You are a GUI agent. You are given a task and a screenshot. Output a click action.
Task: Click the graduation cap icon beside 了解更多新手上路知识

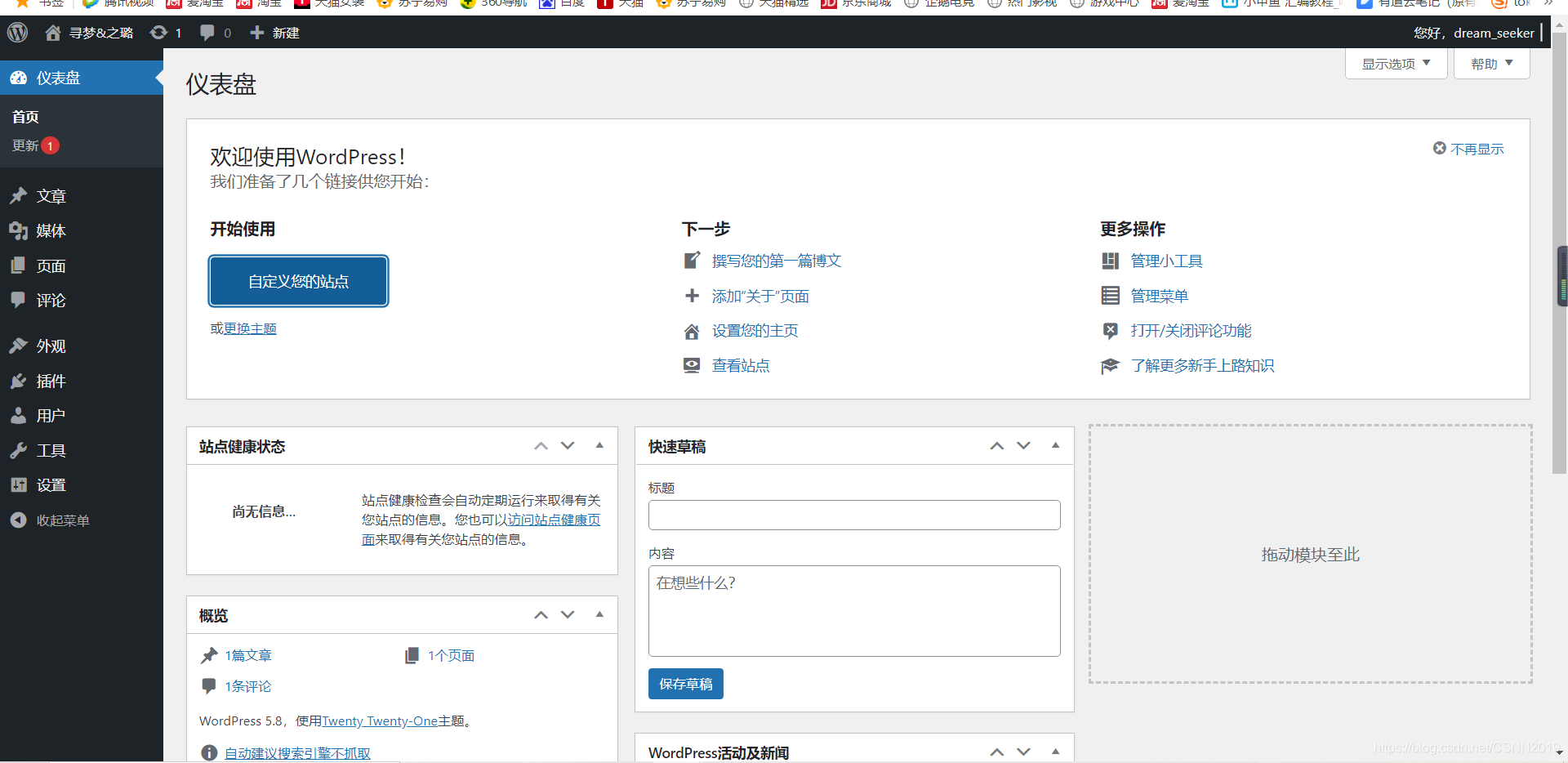(1110, 366)
